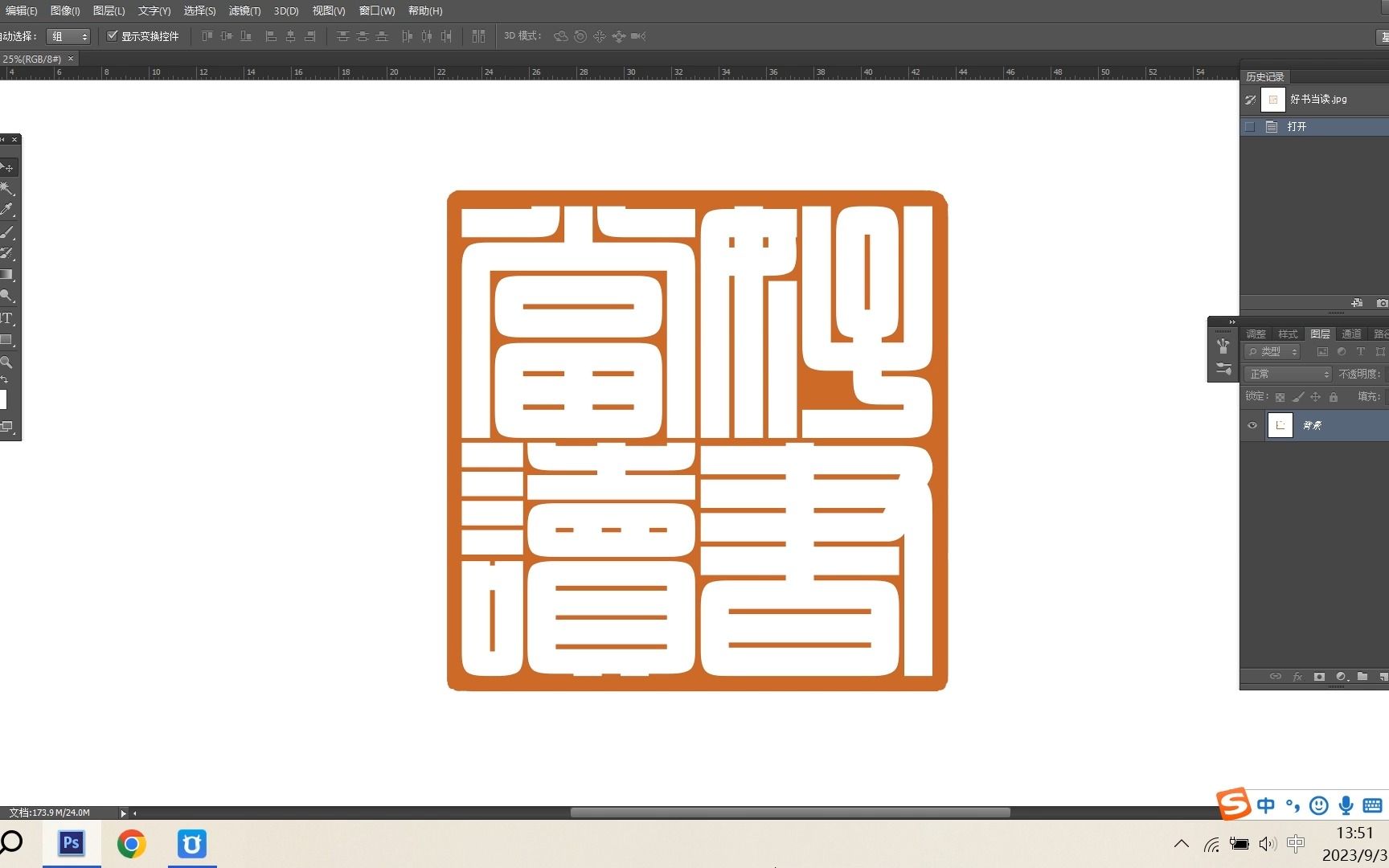Click the distribute vertical centers icon
The width and height of the screenshot is (1389, 868).
tap(363, 36)
